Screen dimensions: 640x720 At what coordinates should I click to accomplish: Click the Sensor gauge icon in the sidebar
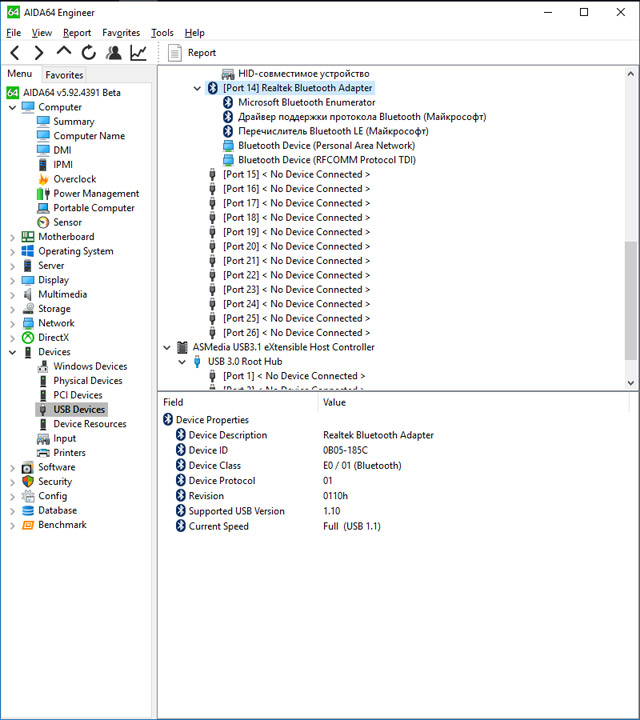(x=43, y=222)
